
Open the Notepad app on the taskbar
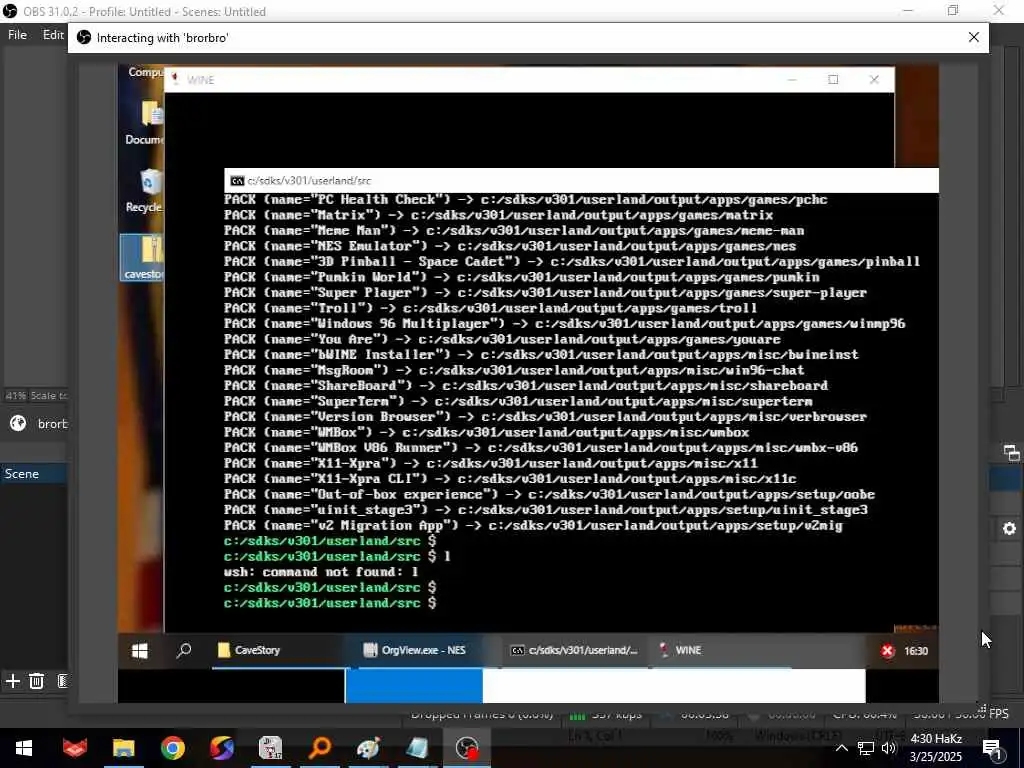click(x=417, y=748)
